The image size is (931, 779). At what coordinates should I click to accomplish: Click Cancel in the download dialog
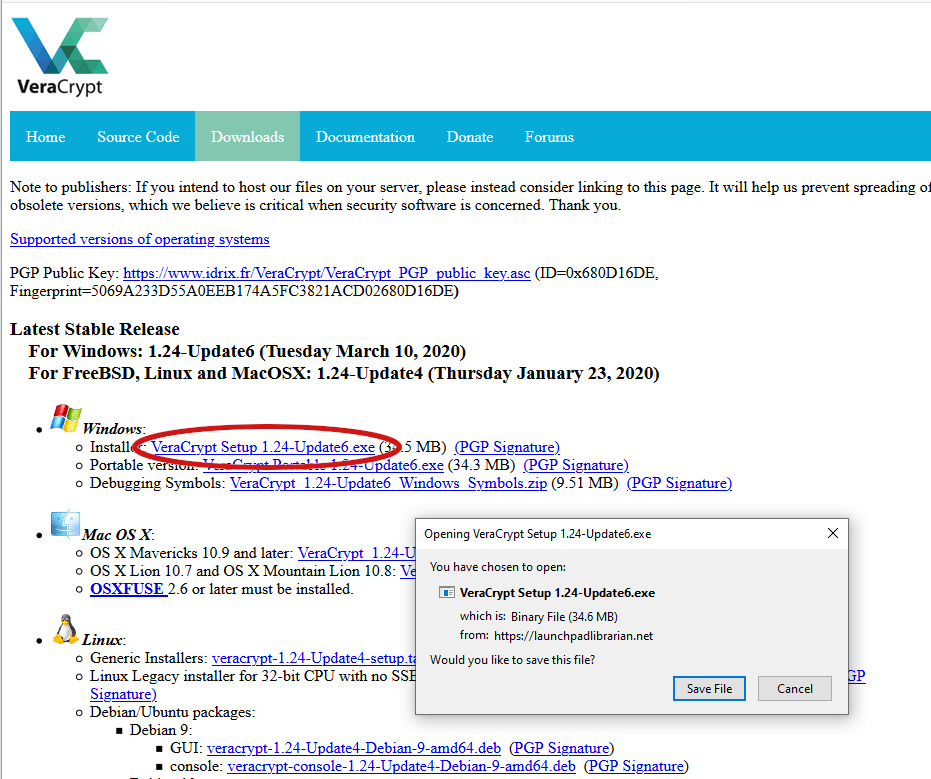794,689
